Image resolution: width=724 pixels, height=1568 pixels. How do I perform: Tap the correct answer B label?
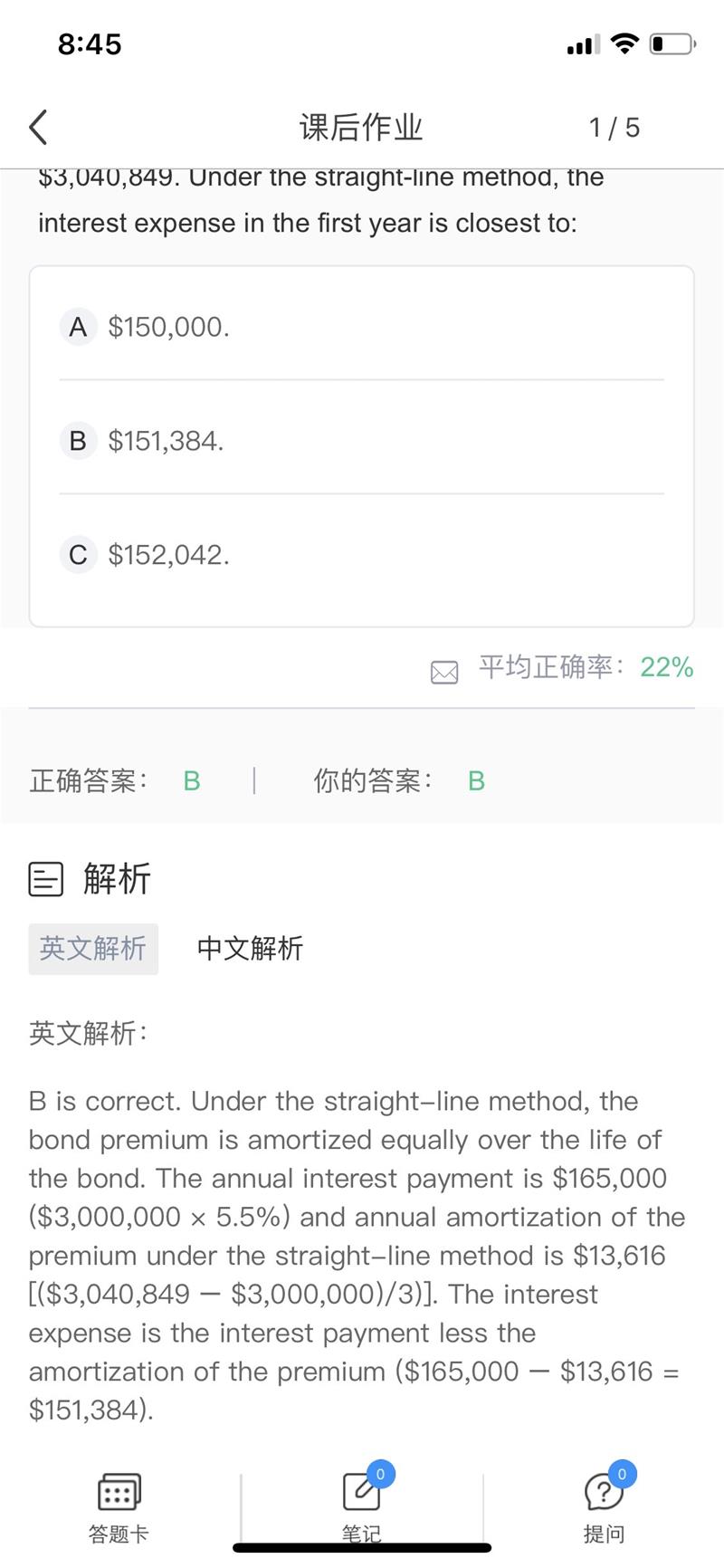click(x=192, y=780)
